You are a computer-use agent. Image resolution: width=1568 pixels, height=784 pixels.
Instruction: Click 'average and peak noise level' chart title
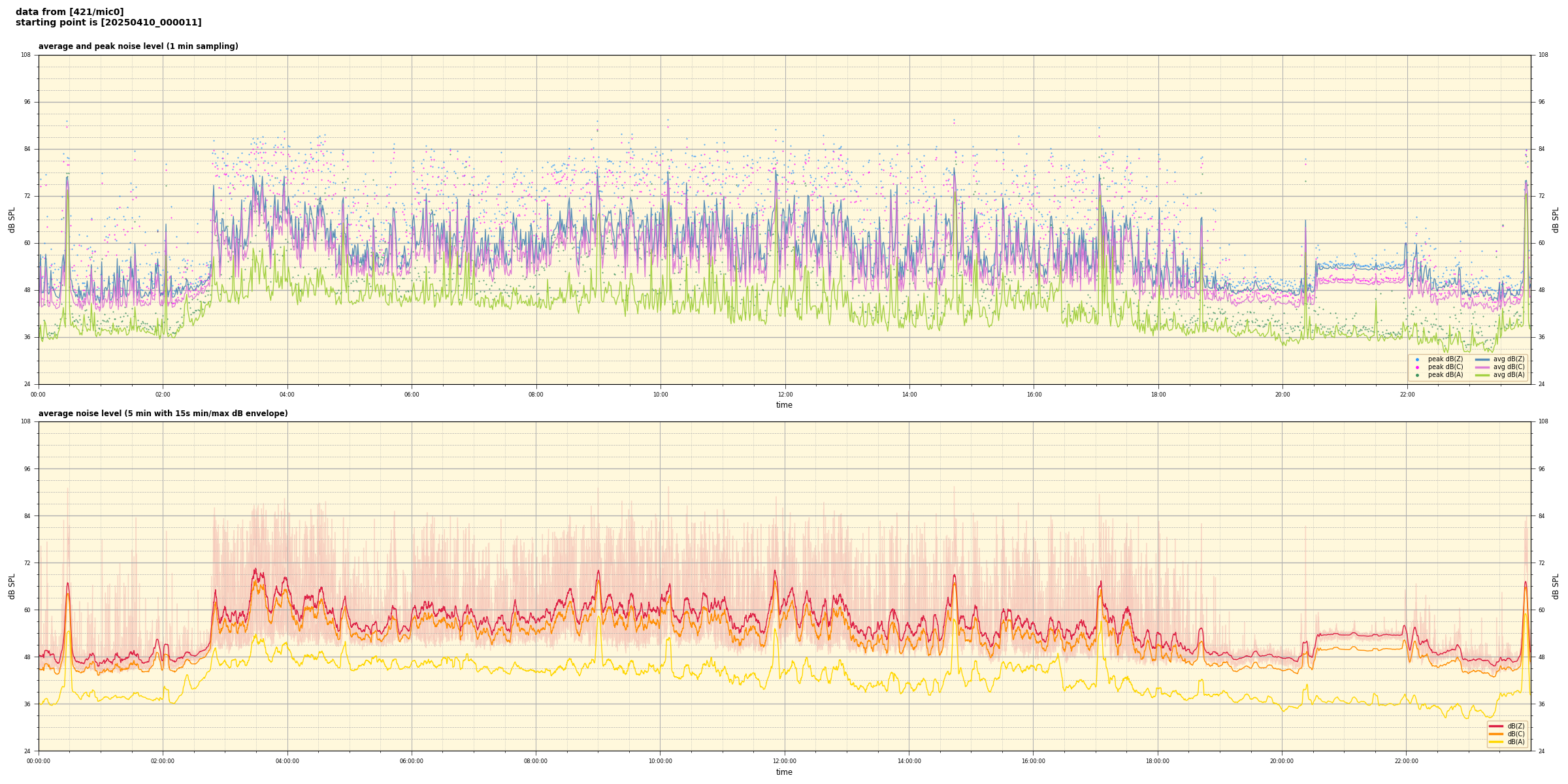138,46
